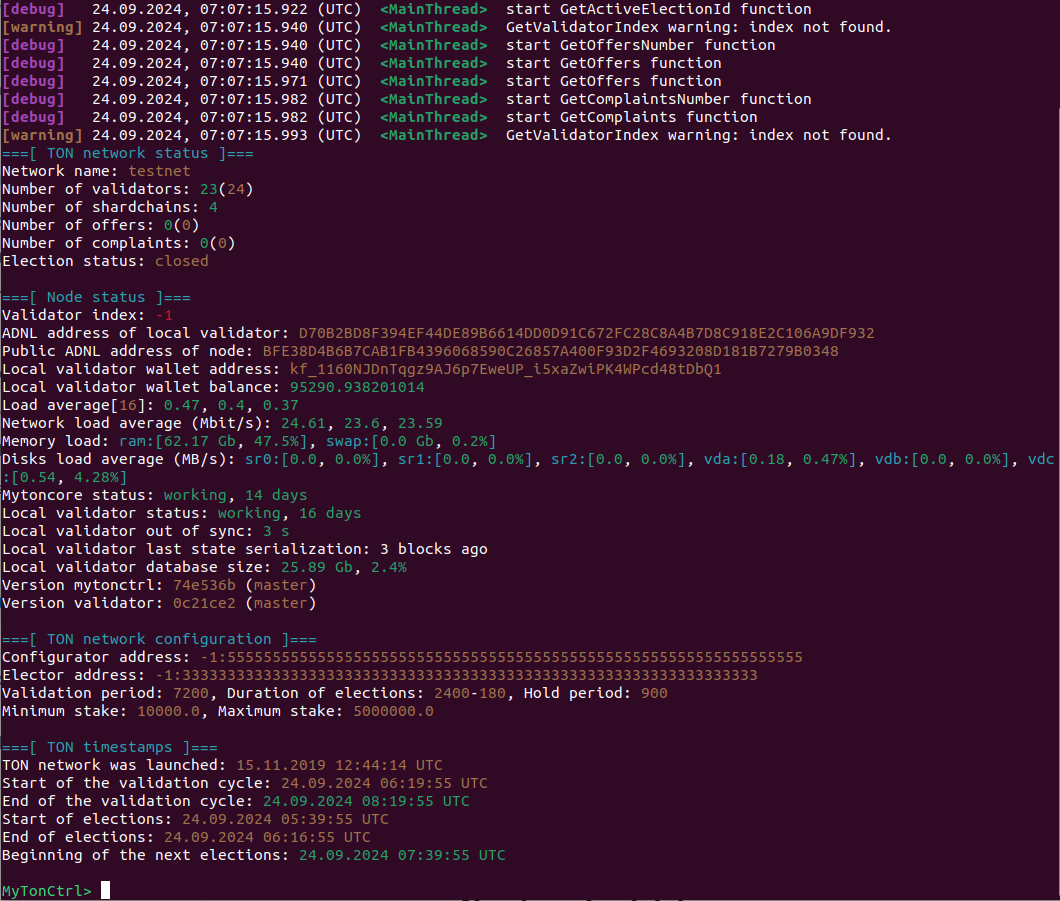Screen dimensions: 1060x901
Task: Click the MyTonCtrl command prompt
Action: pos(47,890)
